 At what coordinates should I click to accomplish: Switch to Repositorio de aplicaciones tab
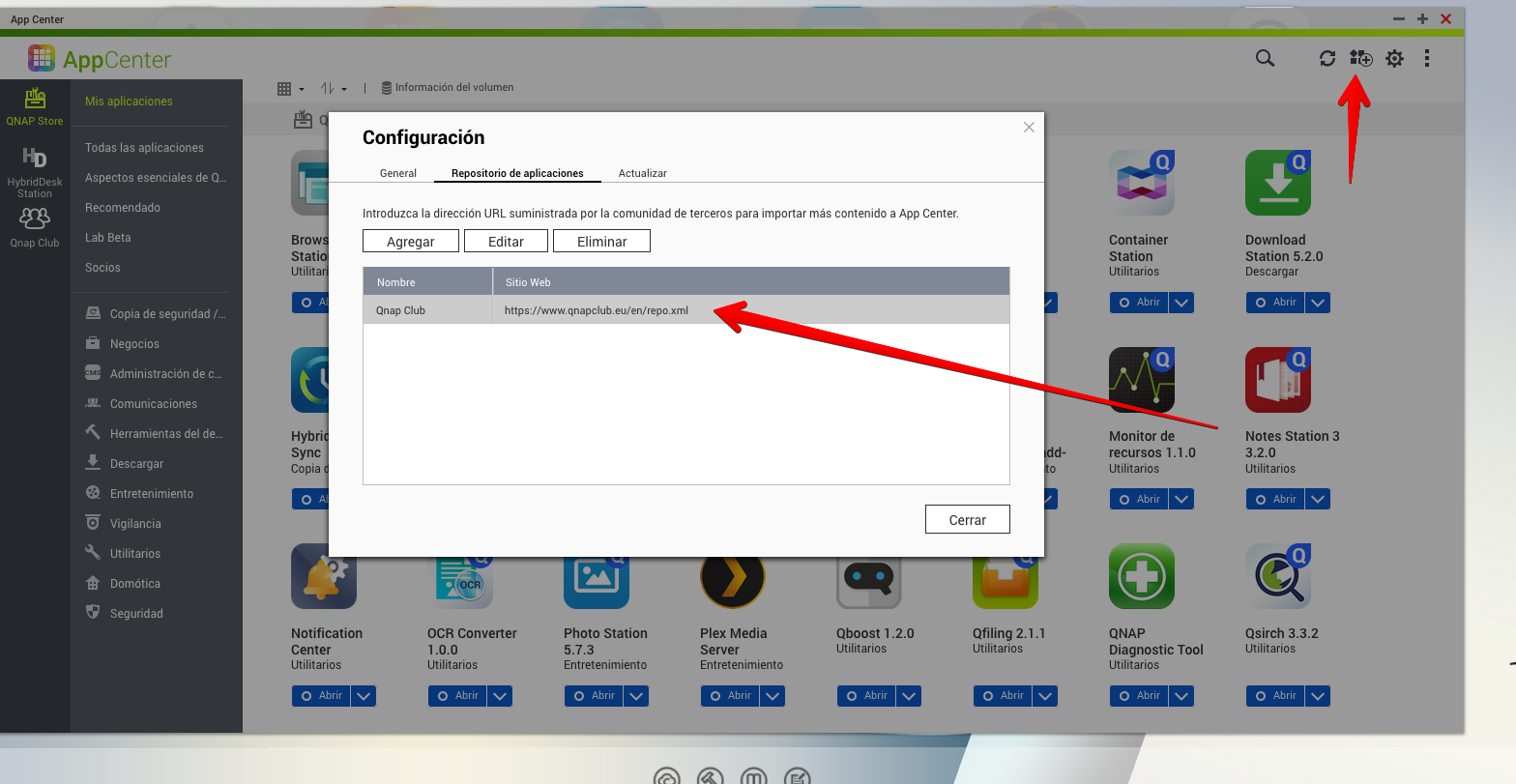[517, 173]
